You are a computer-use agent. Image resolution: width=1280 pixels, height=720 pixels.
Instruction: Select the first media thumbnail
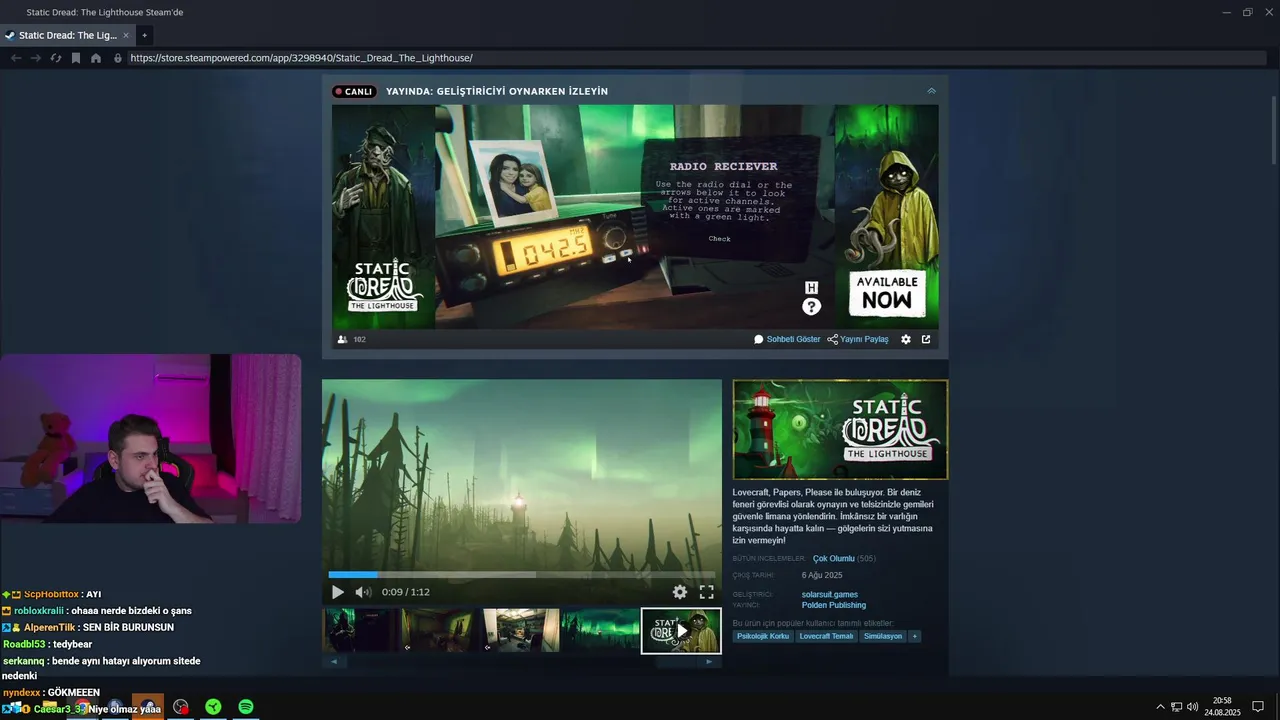coord(360,630)
